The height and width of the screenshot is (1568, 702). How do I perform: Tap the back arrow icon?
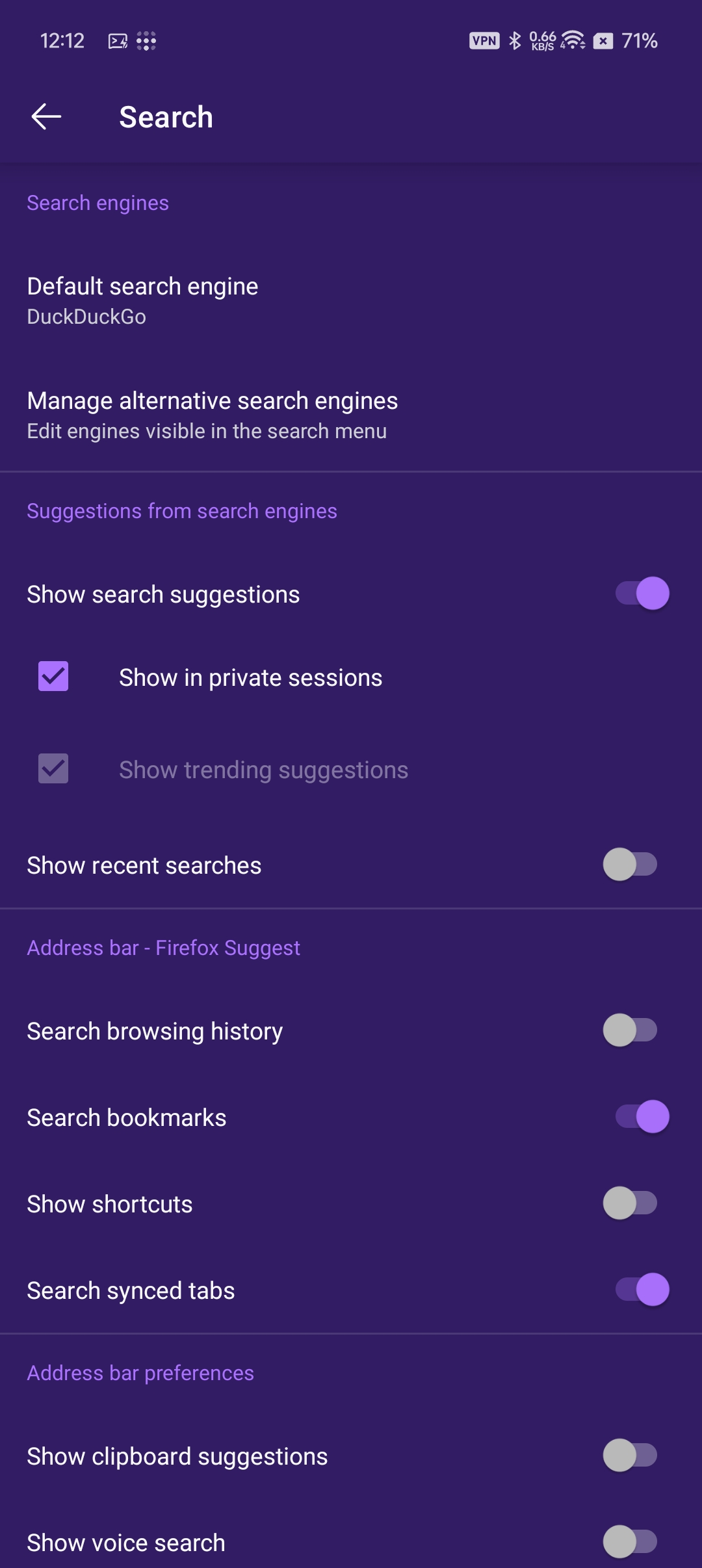point(46,117)
